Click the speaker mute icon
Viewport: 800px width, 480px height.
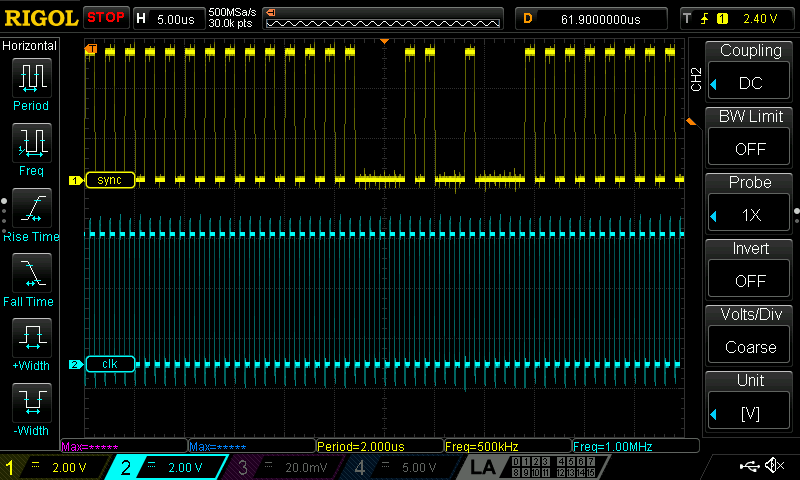[774, 466]
